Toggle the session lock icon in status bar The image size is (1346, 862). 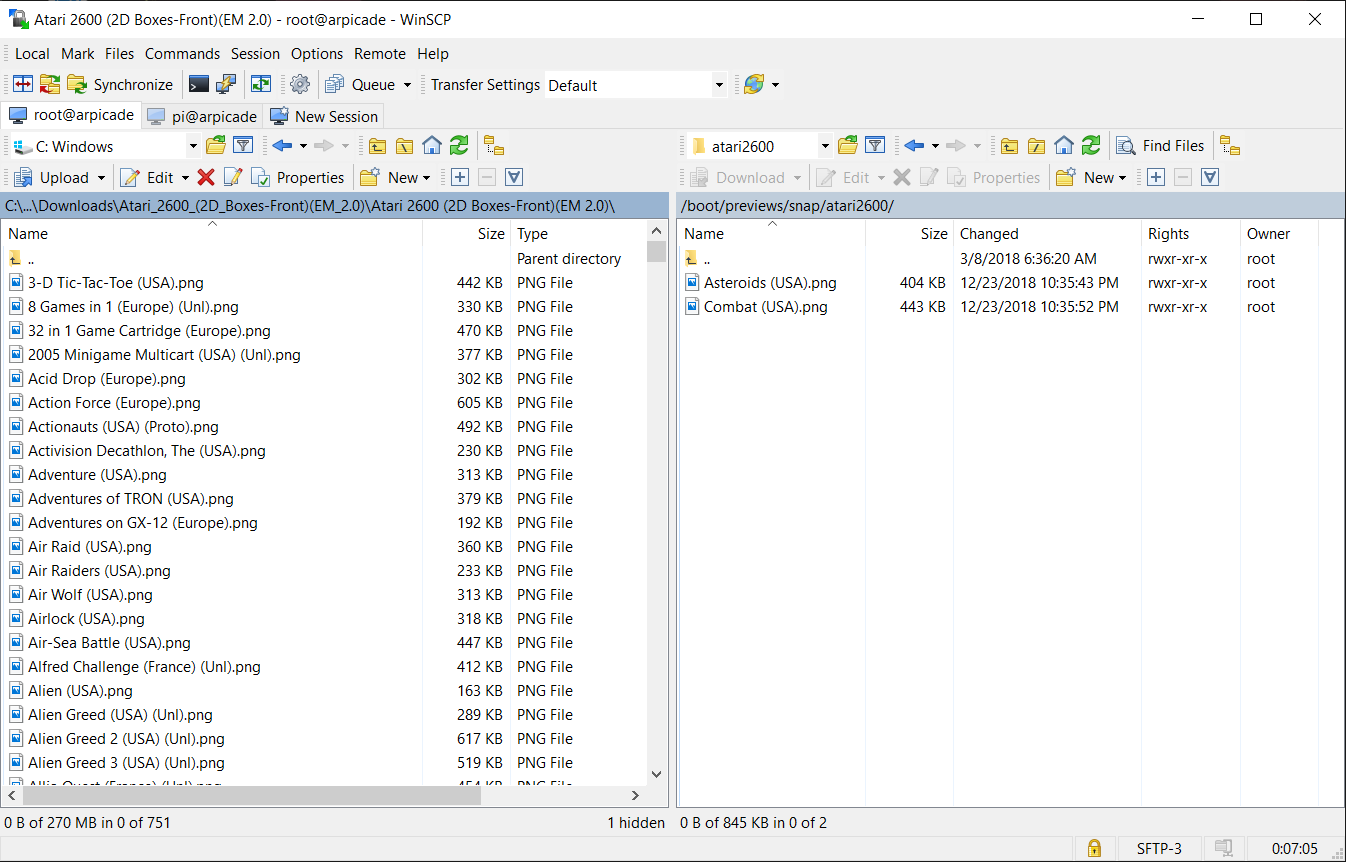(1094, 849)
